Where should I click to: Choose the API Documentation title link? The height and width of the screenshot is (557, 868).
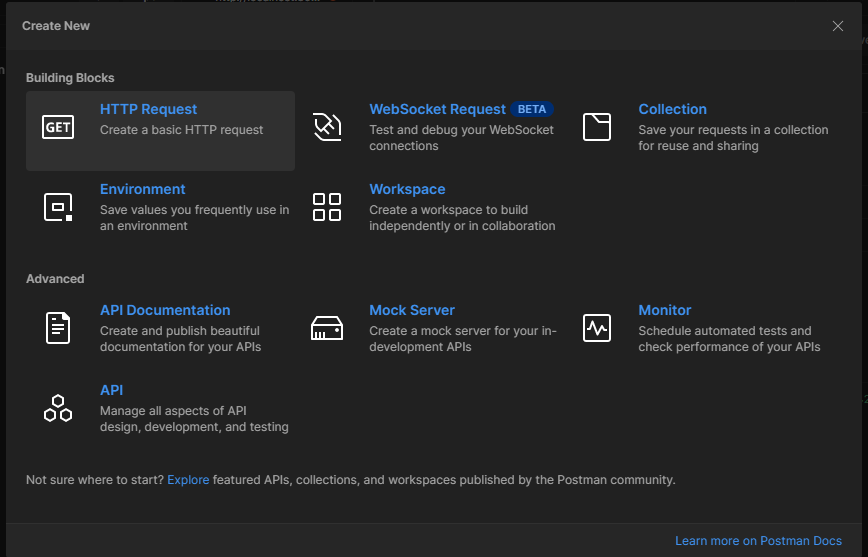coord(165,310)
